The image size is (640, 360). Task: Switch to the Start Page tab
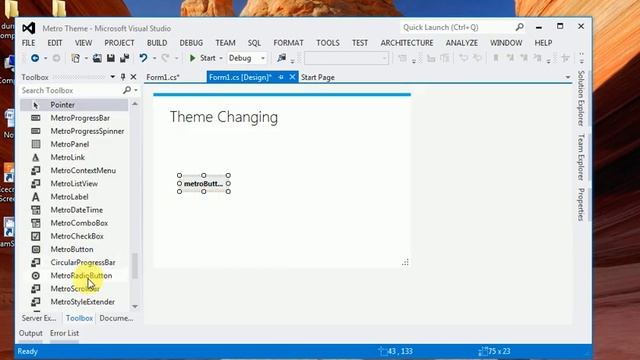coord(318,77)
